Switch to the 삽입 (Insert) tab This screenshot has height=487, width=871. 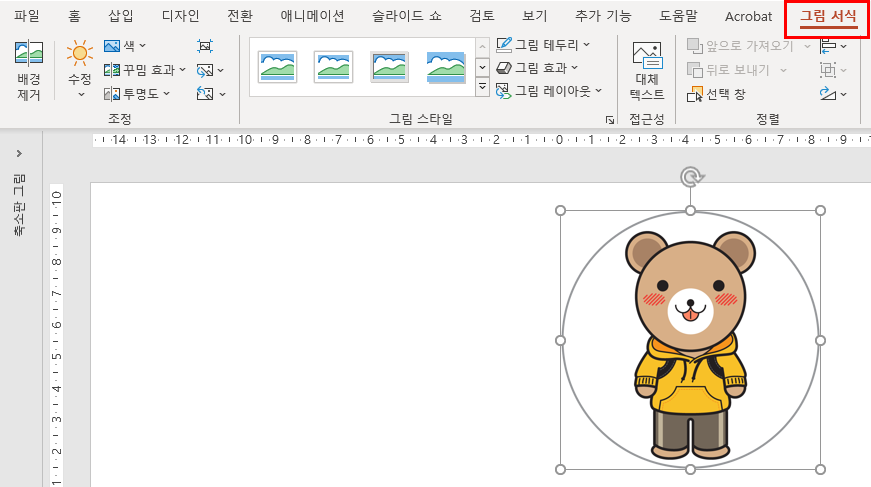coord(120,16)
